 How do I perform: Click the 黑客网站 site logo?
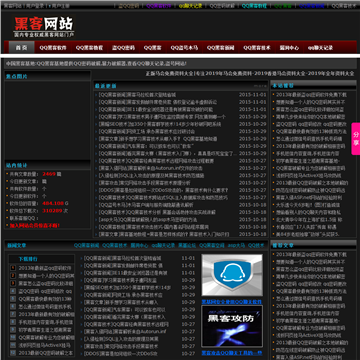tap(44, 27)
